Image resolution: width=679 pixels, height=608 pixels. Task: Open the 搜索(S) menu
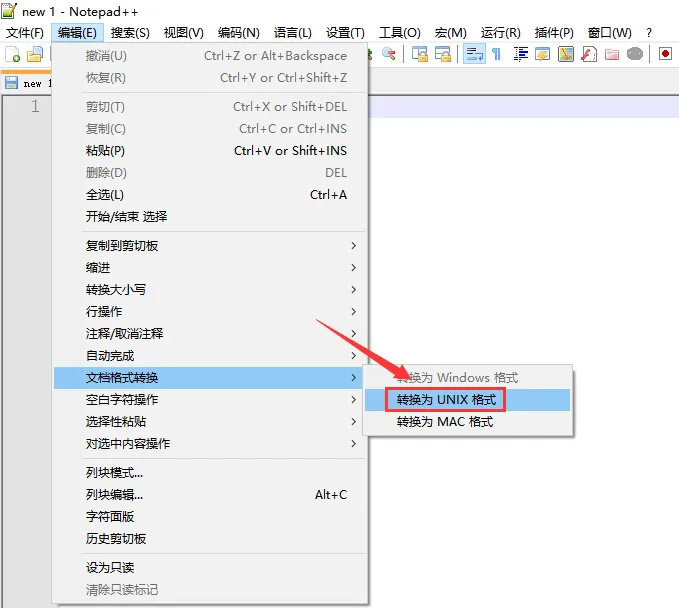pyautogui.click(x=130, y=33)
